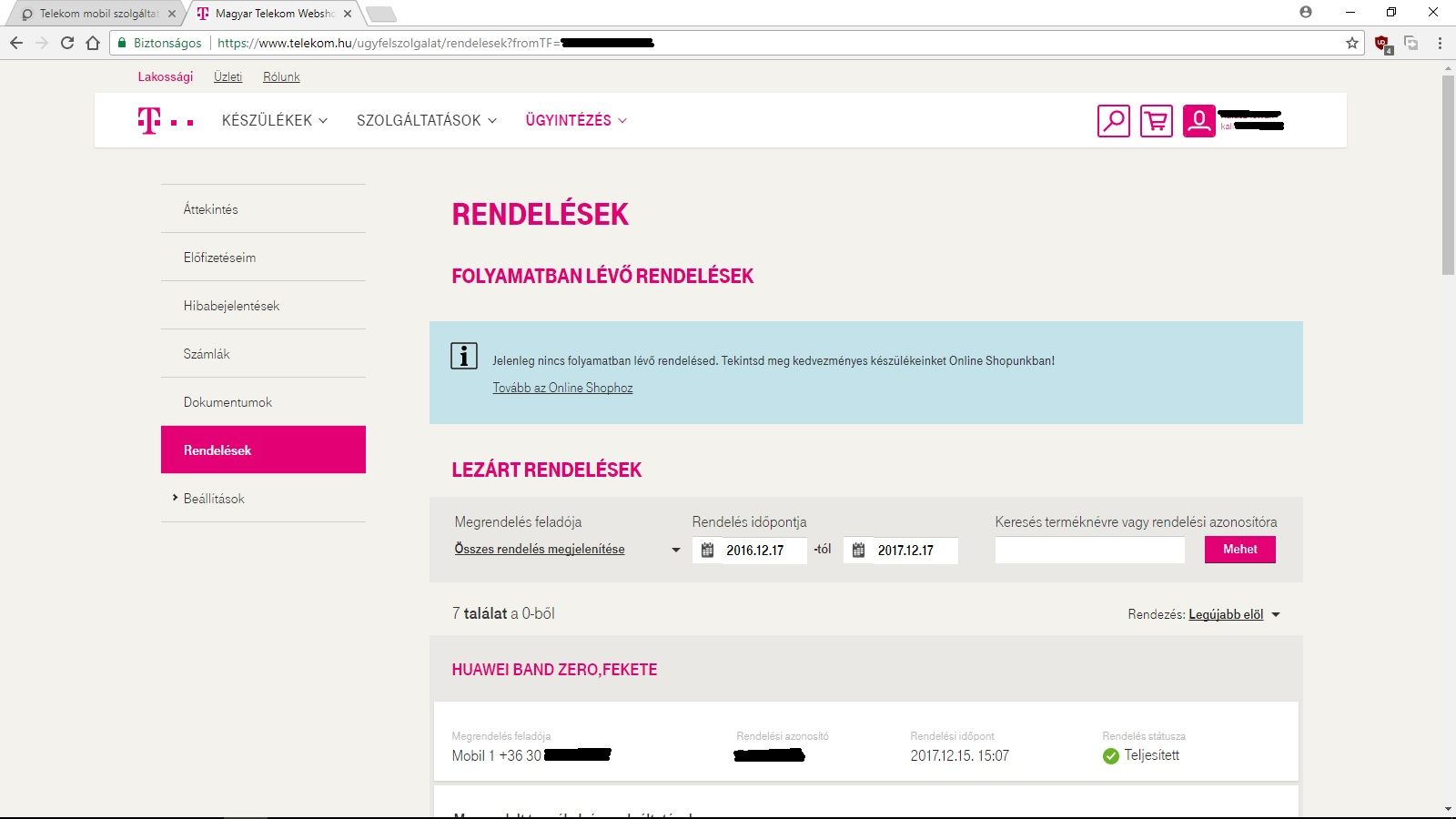This screenshot has height=819, width=1456.
Task: Click the info icon in the blue notice
Action: click(x=464, y=356)
